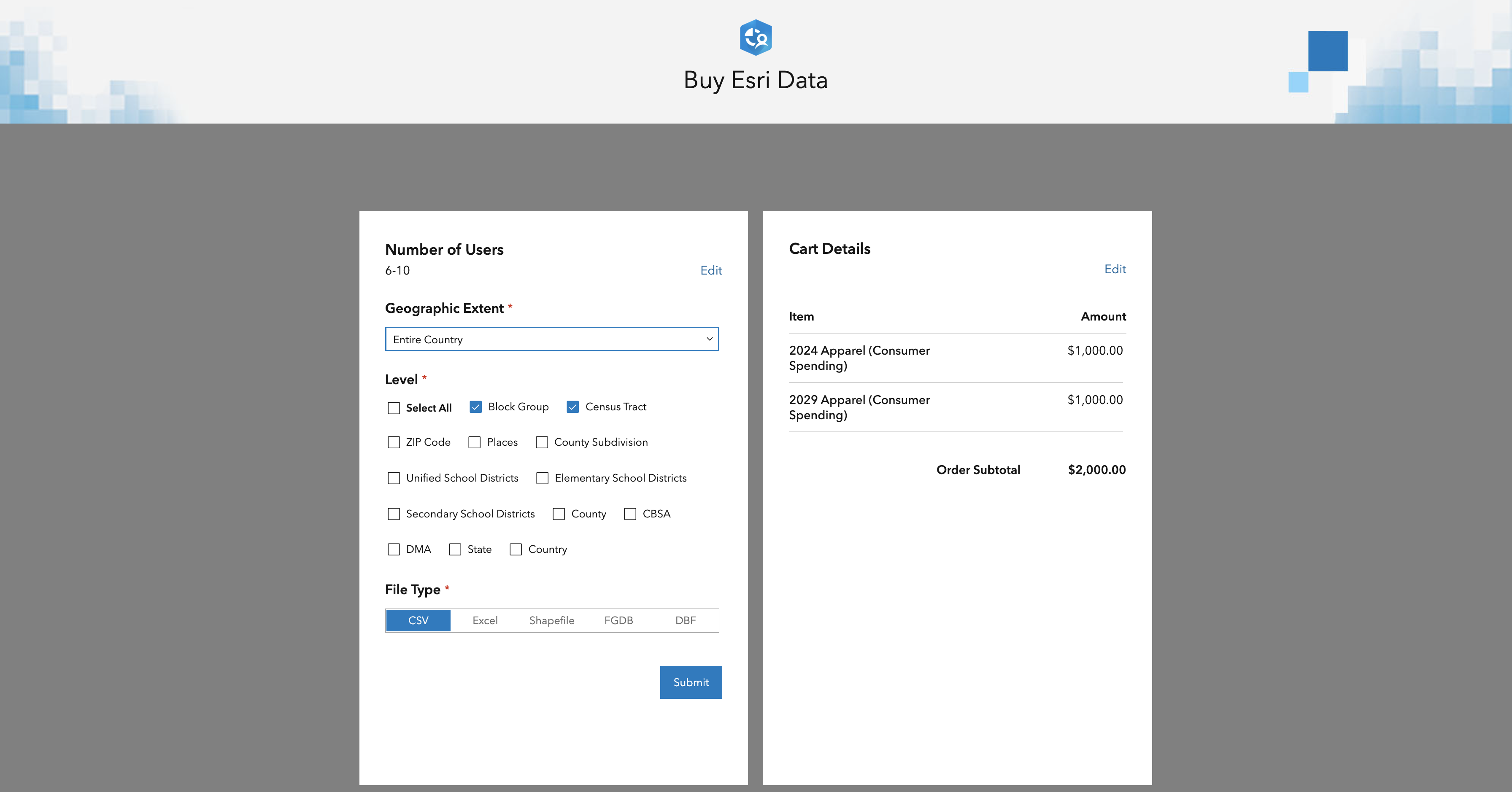The width and height of the screenshot is (1512, 792).
Task: Enable the ZIP Code level
Action: [x=393, y=442]
